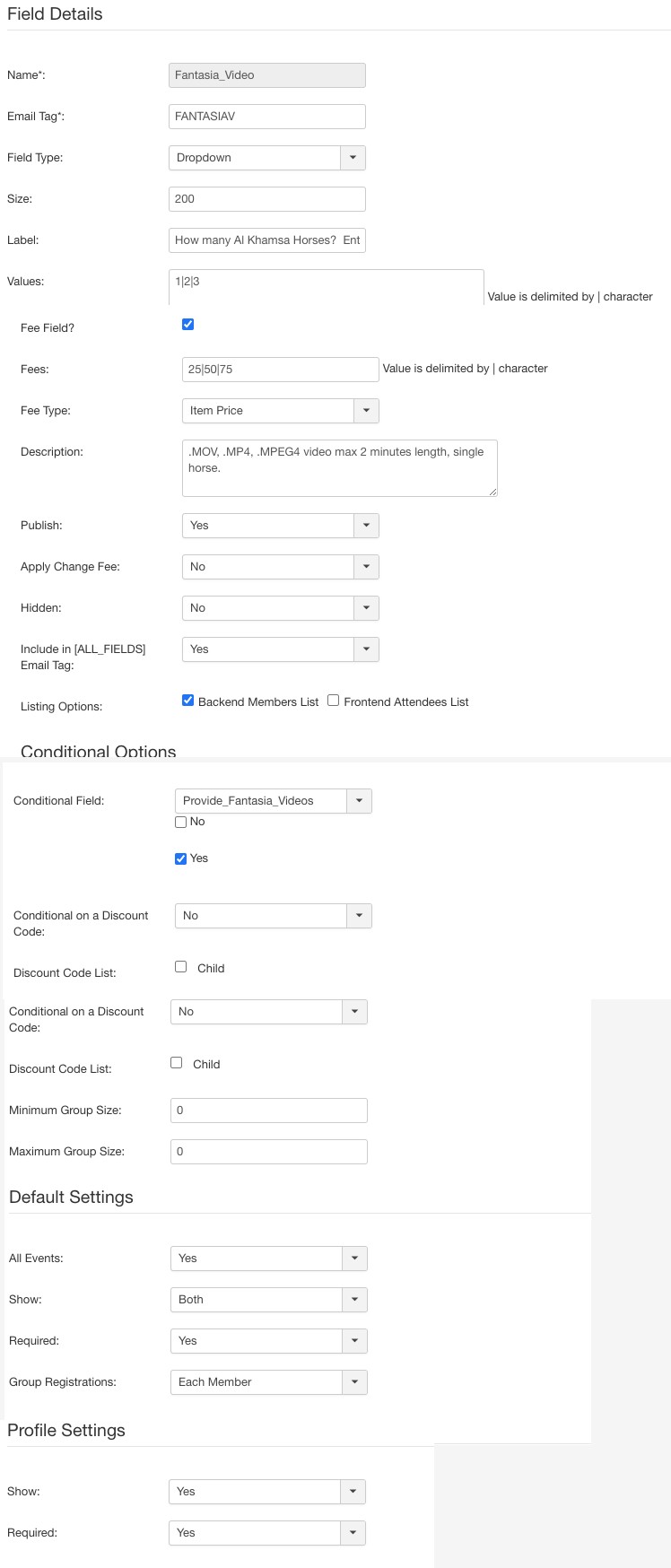Image resolution: width=671 pixels, height=1568 pixels.
Task: Click the Label text field
Action: (x=266, y=240)
